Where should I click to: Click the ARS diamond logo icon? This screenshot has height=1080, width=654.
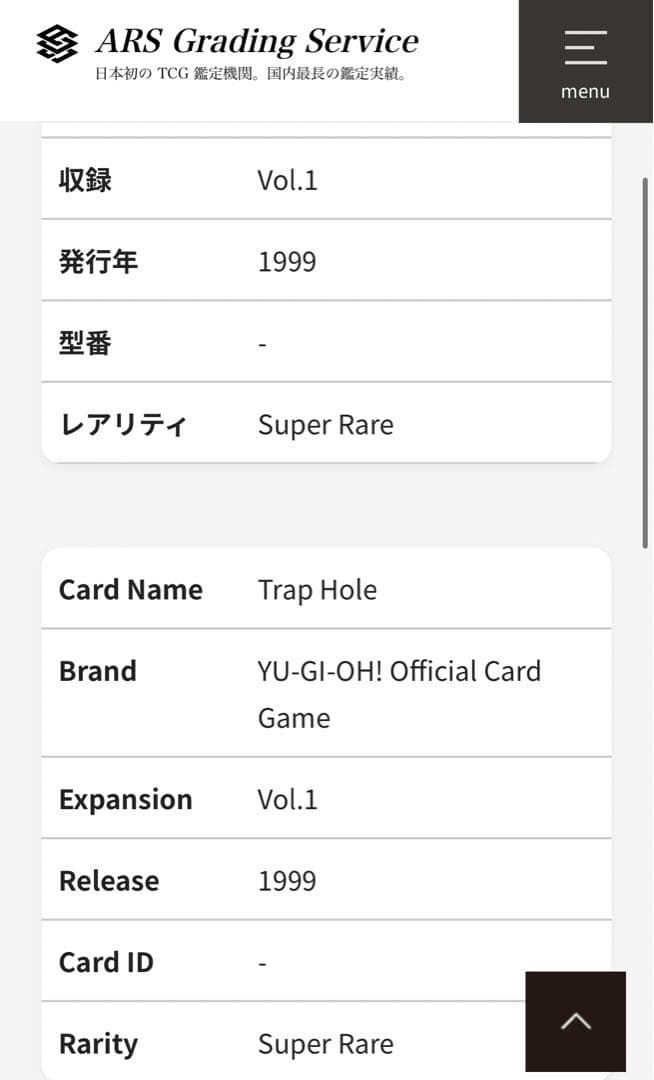57,43
